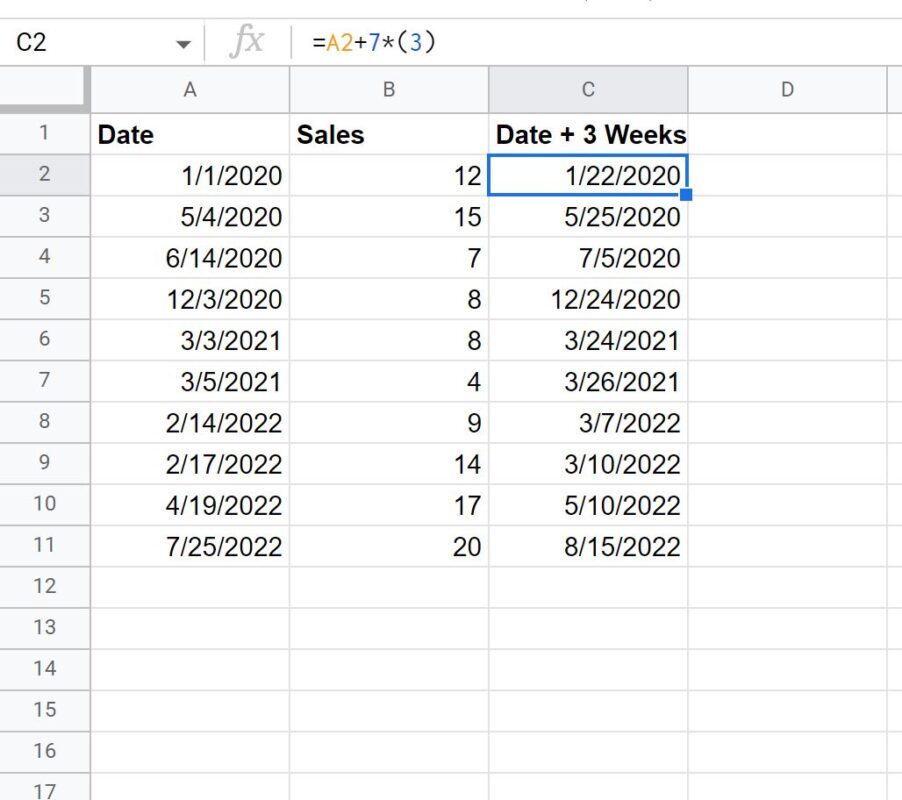Click sales value 17

pos(389,505)
